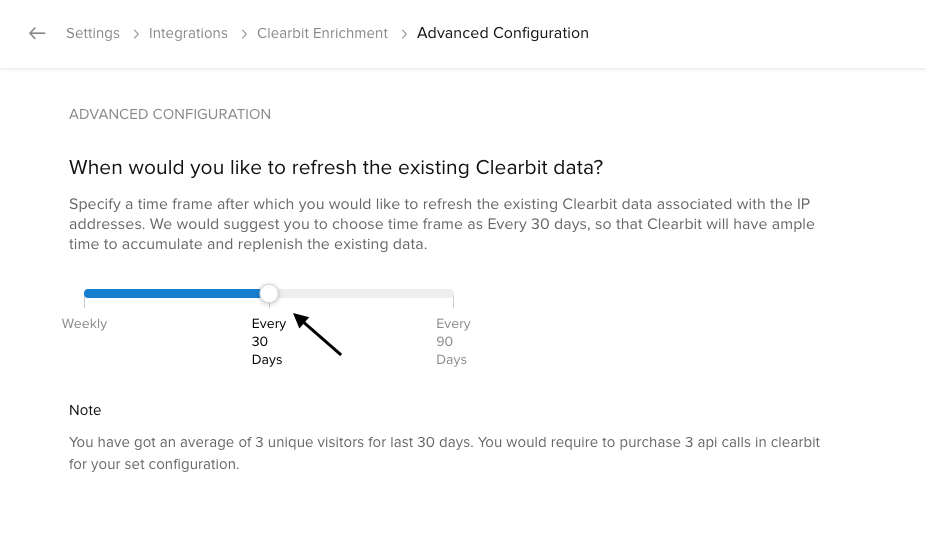Select the Advanced Configuration breadcrumb

[502, 33]
